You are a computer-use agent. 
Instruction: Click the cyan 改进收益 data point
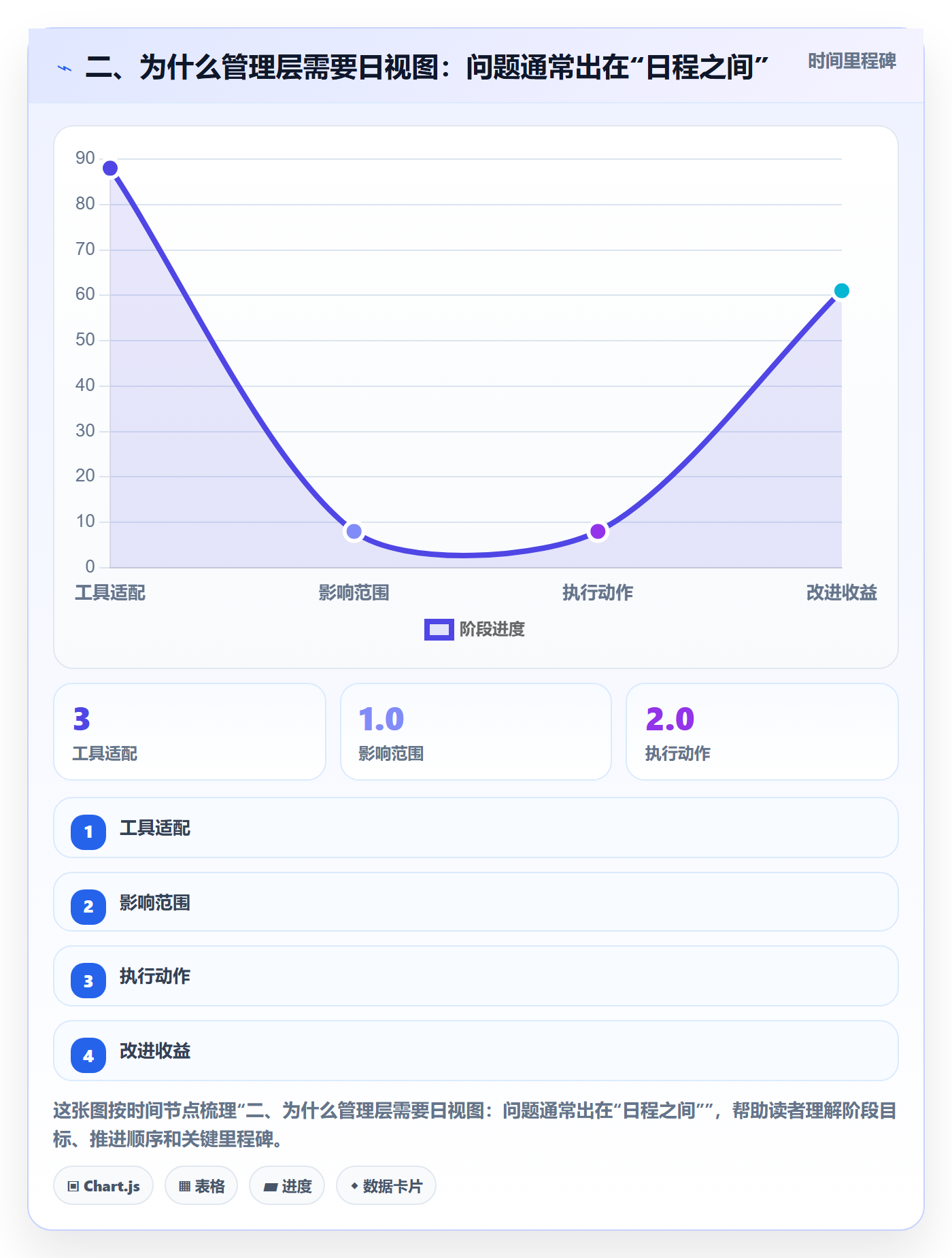pyautogui.click(x=842, y=291)
